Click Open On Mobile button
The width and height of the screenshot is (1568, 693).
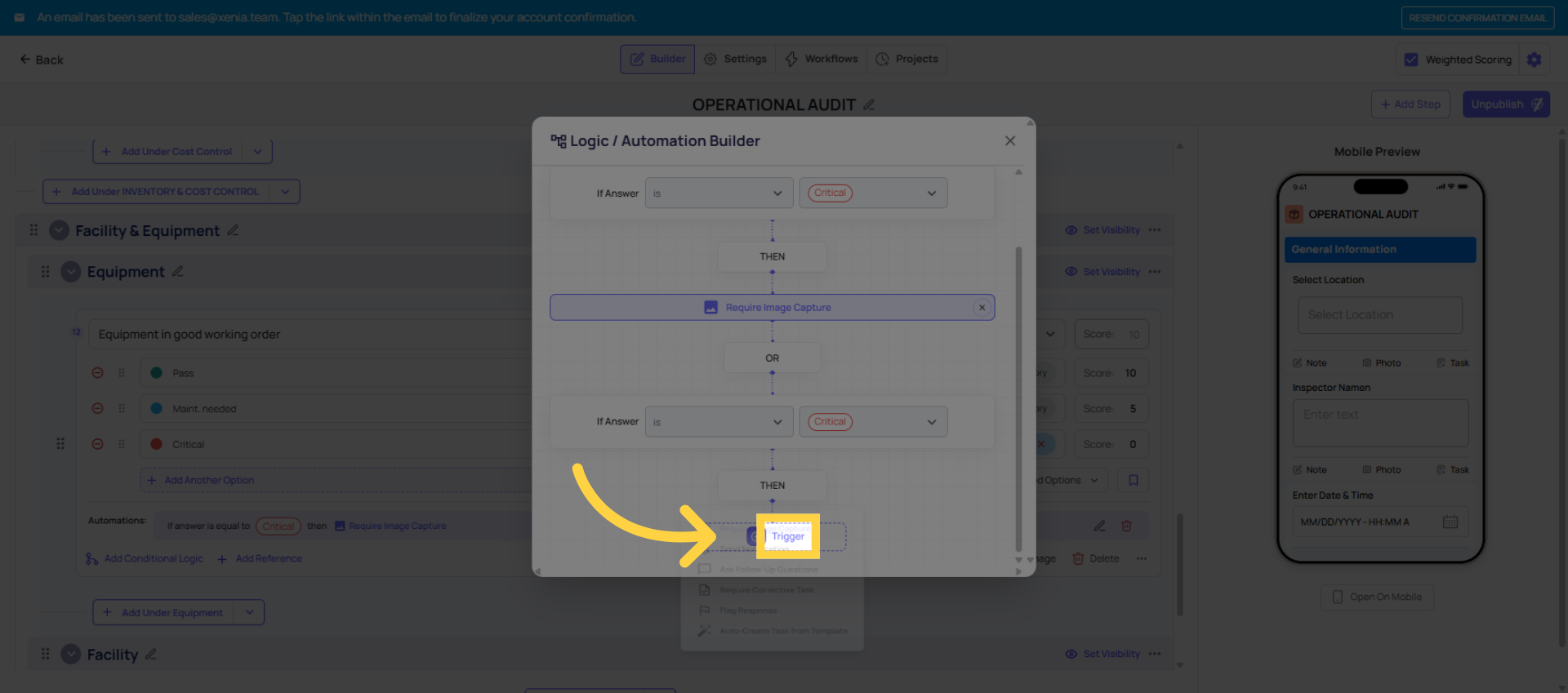[x=1377, y=597]
